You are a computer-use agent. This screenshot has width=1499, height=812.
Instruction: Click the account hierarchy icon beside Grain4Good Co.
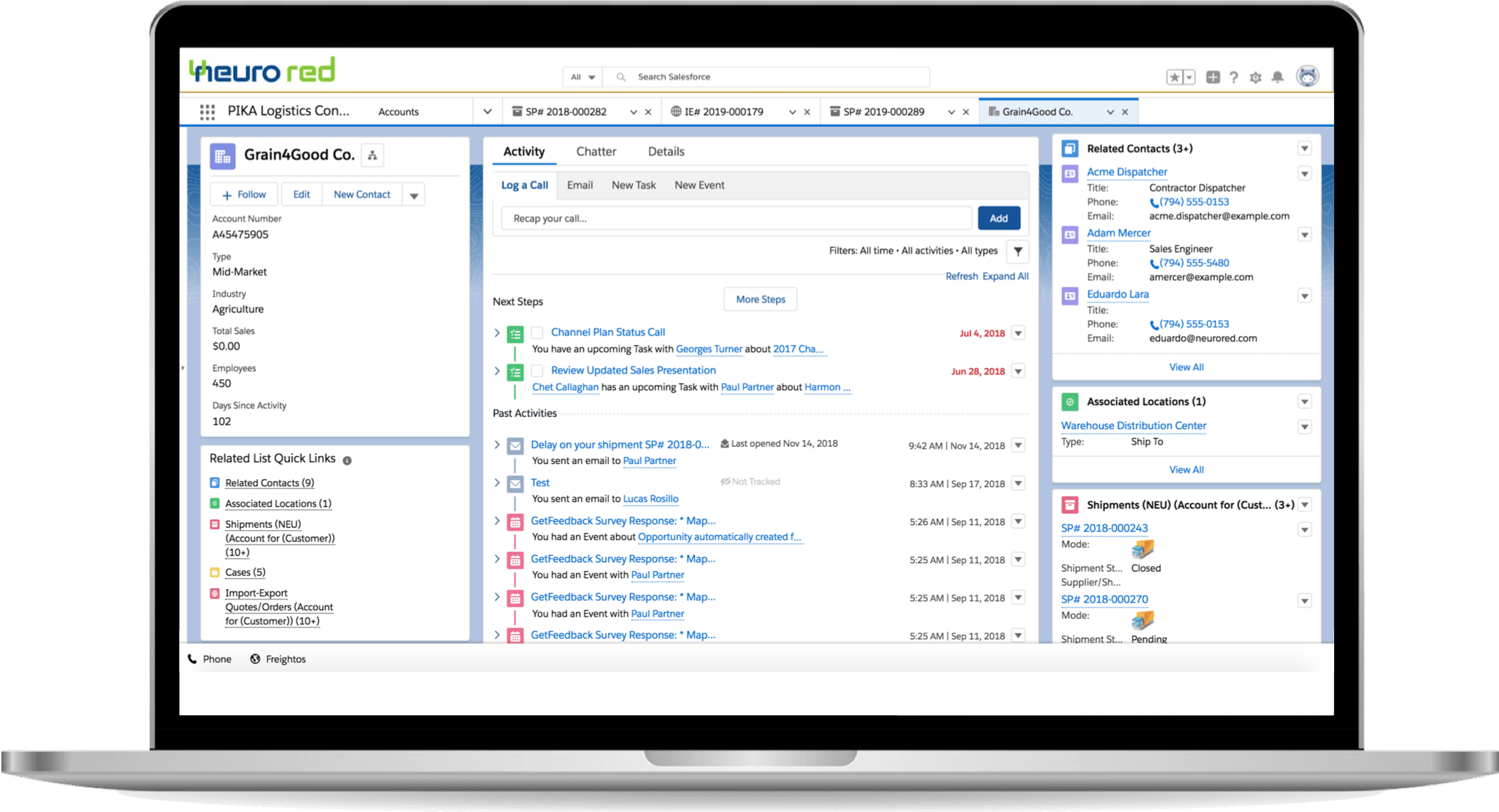click(x=373, y=154)
